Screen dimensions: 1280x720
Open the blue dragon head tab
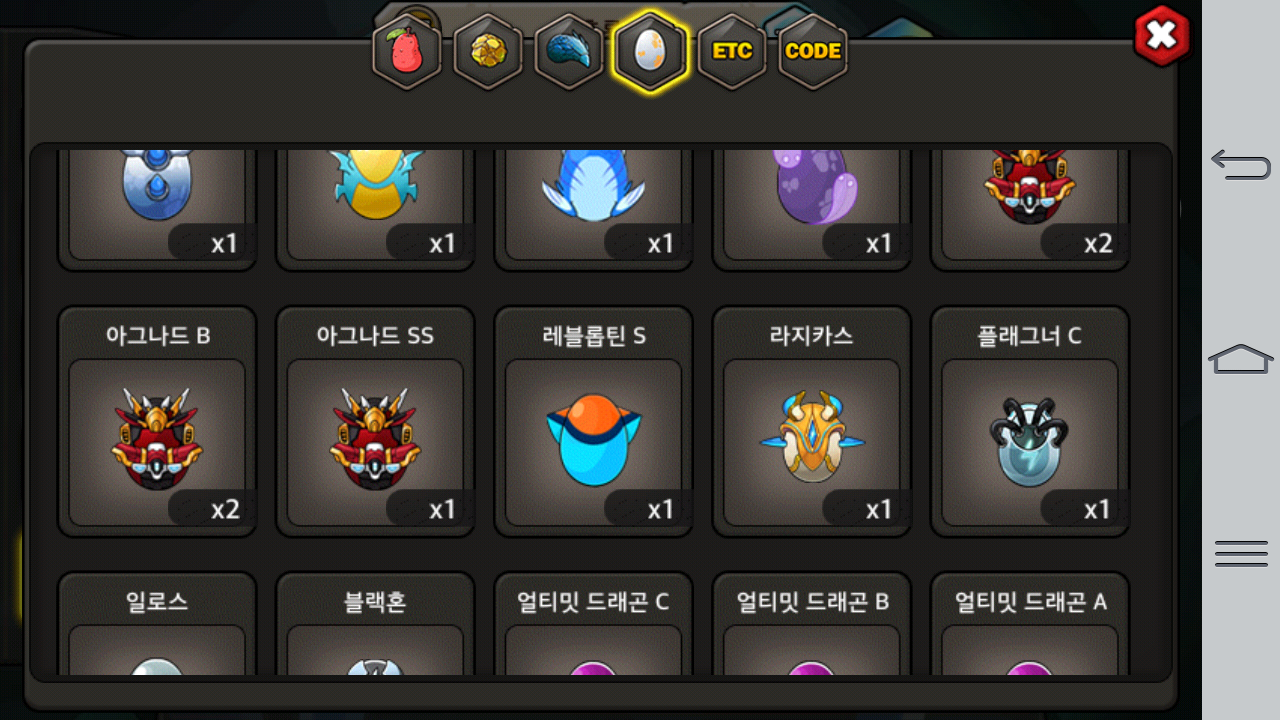(x=569, y=51)
